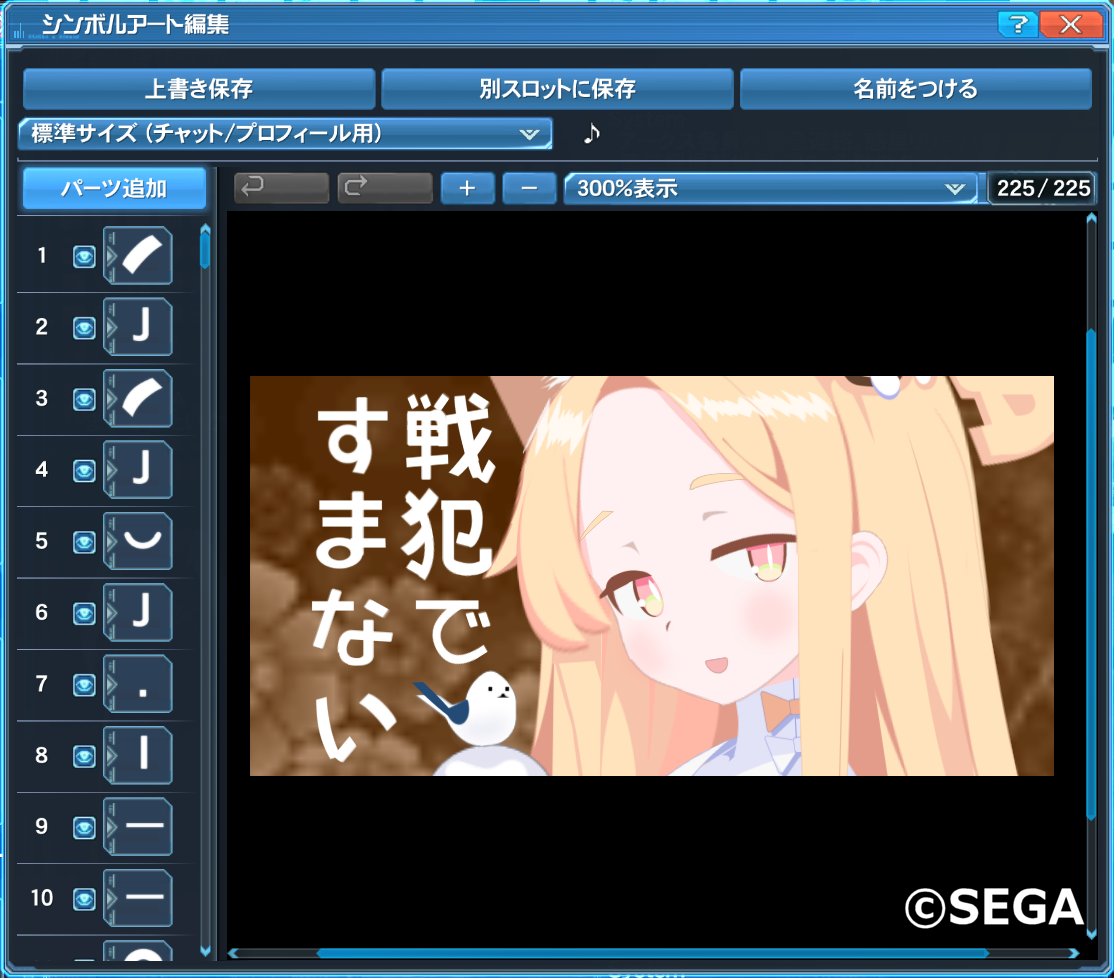The width and height of the screenshot is (1114, 978).
Task: Click 名前をつける rename button
Action: (916, 89)
